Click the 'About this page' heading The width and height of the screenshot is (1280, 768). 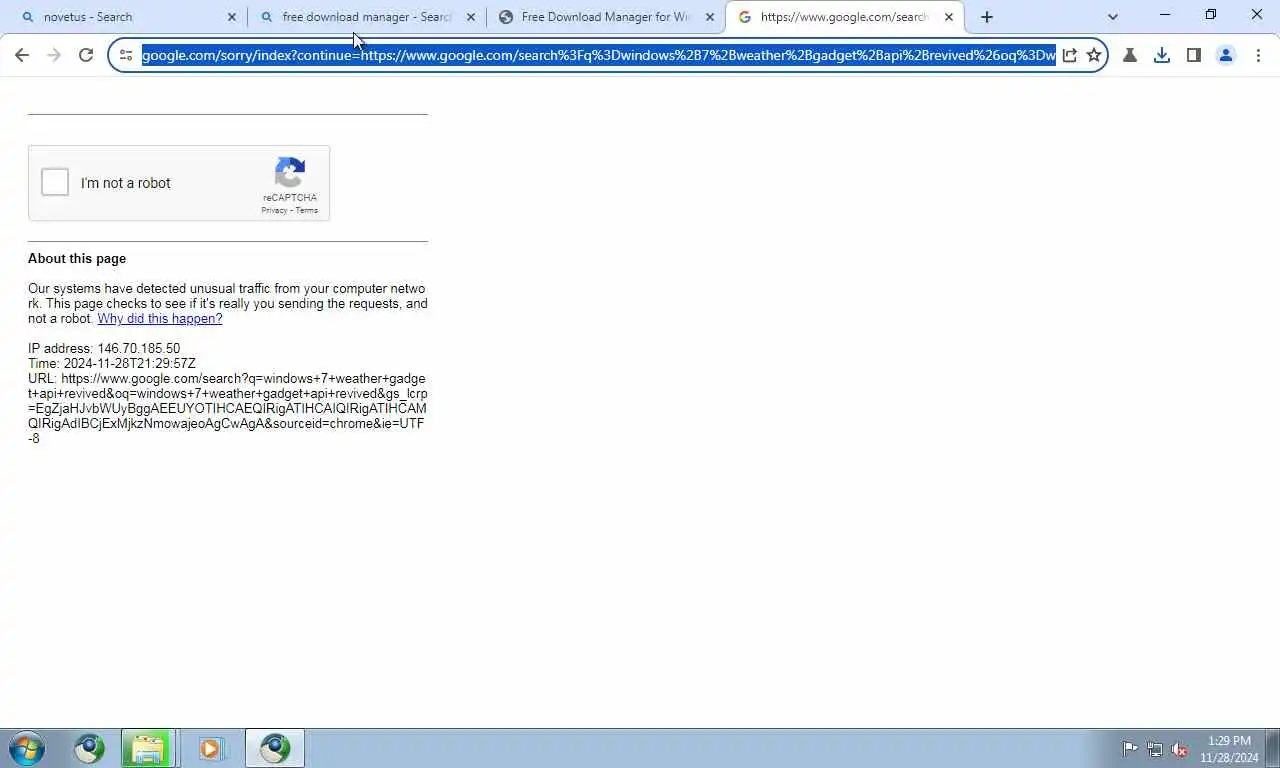click(77, 258)
